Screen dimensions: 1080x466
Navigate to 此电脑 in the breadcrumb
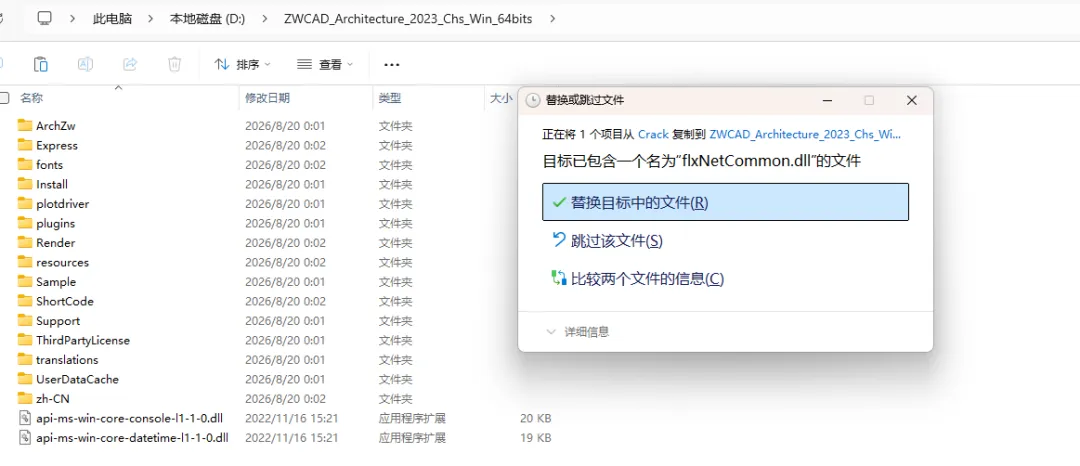(112, 19)
